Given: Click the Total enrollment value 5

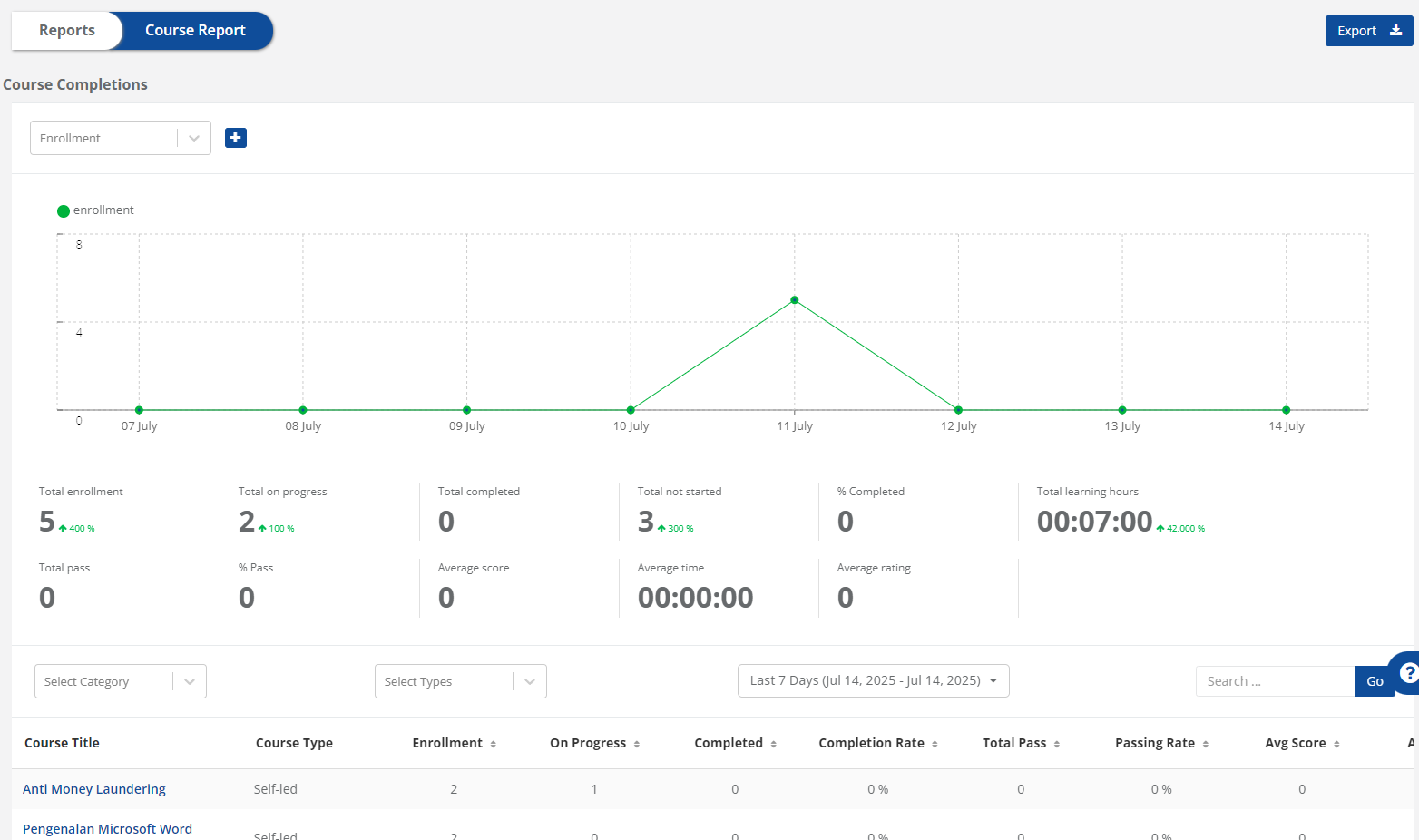Looking at the screenshot, I should coord(47,522).
